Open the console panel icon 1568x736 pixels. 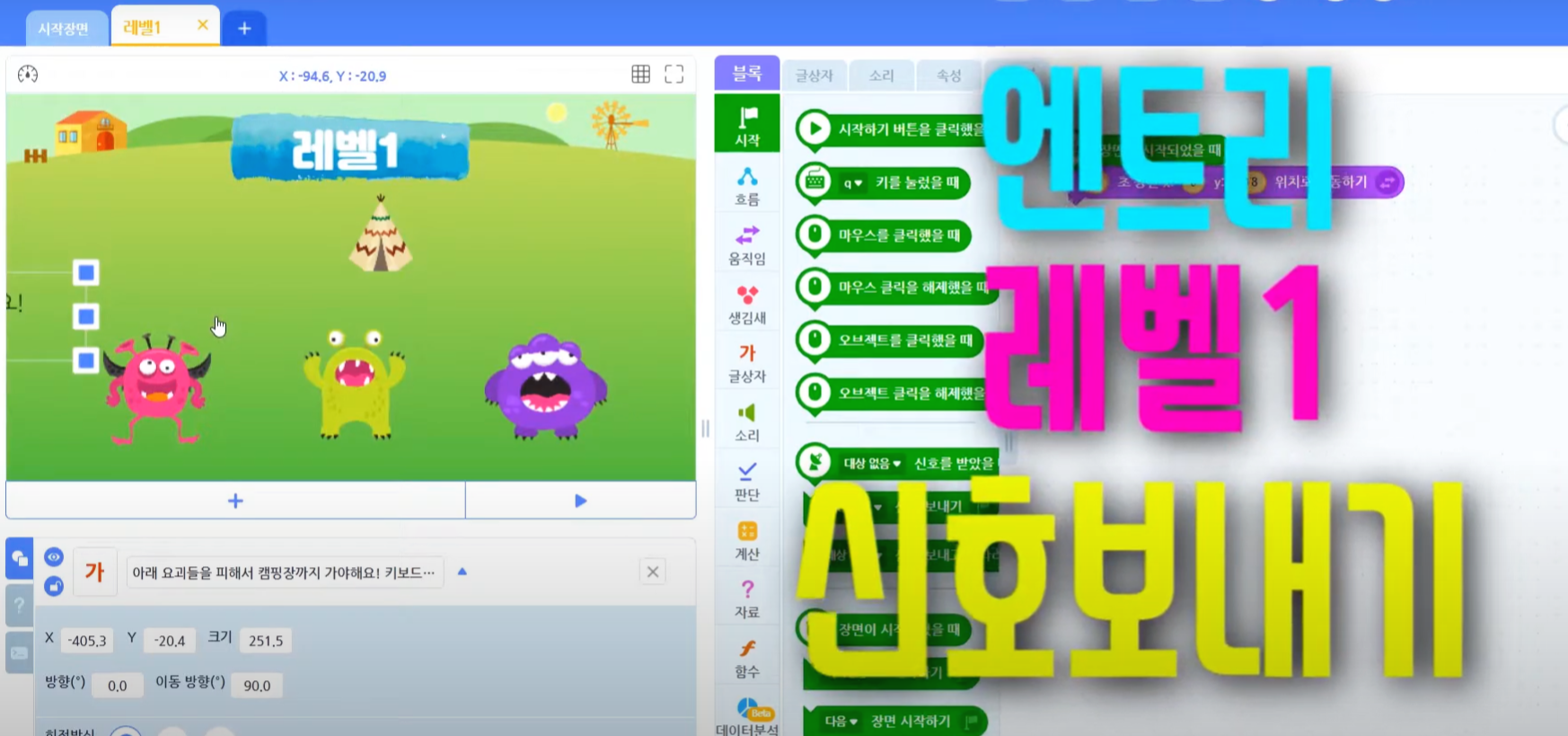19,652
